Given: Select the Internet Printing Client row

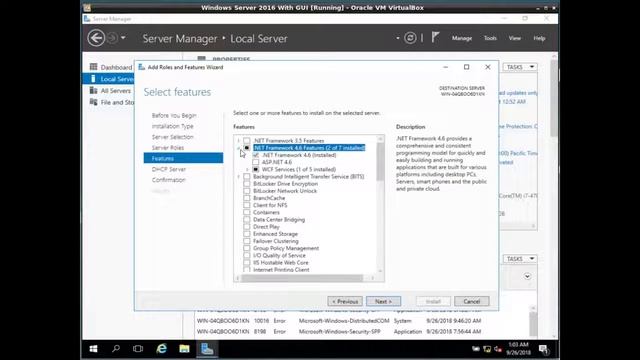Looking at the screenshot, I should [281, 270].
